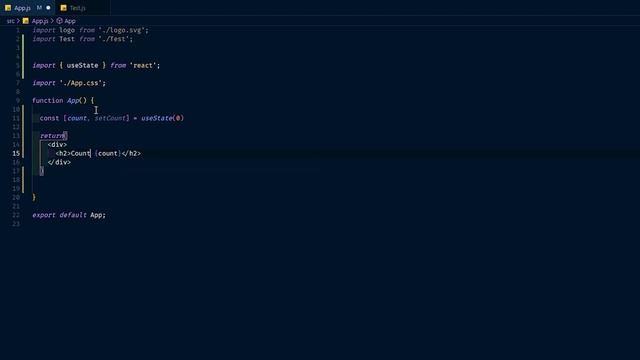This screenshot has width=640, height=360.
Task: Click 'App;' on export line
Action: pyautogui.click(x=98, y=215)
